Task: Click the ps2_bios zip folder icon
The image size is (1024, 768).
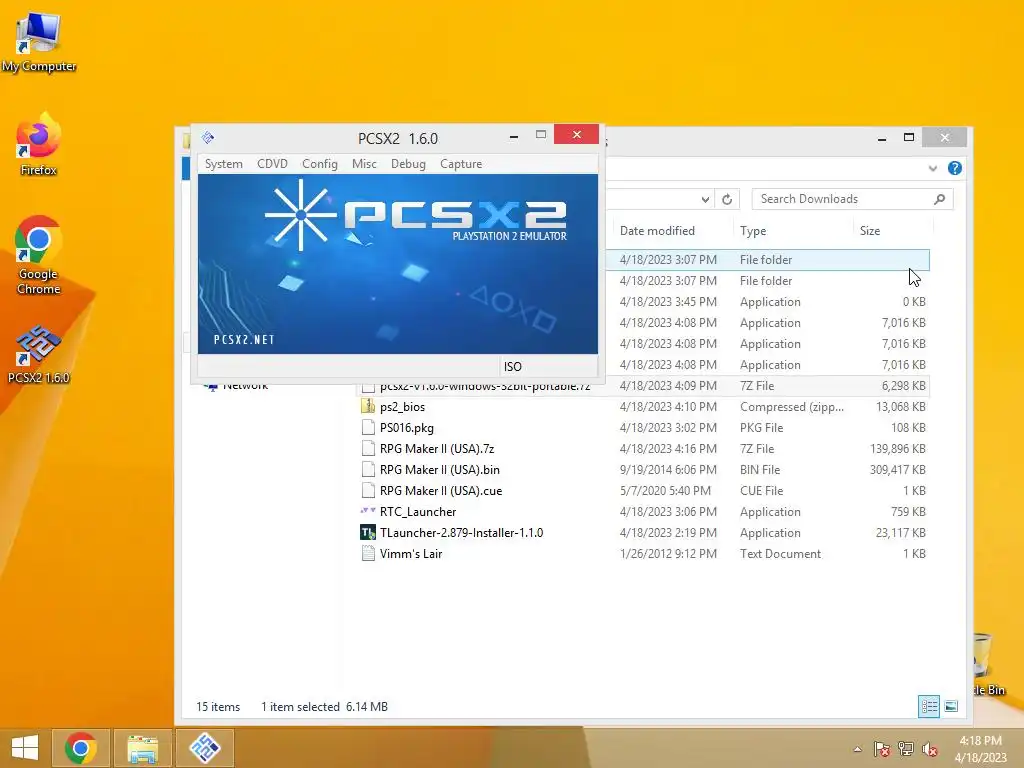Action: 368,406
